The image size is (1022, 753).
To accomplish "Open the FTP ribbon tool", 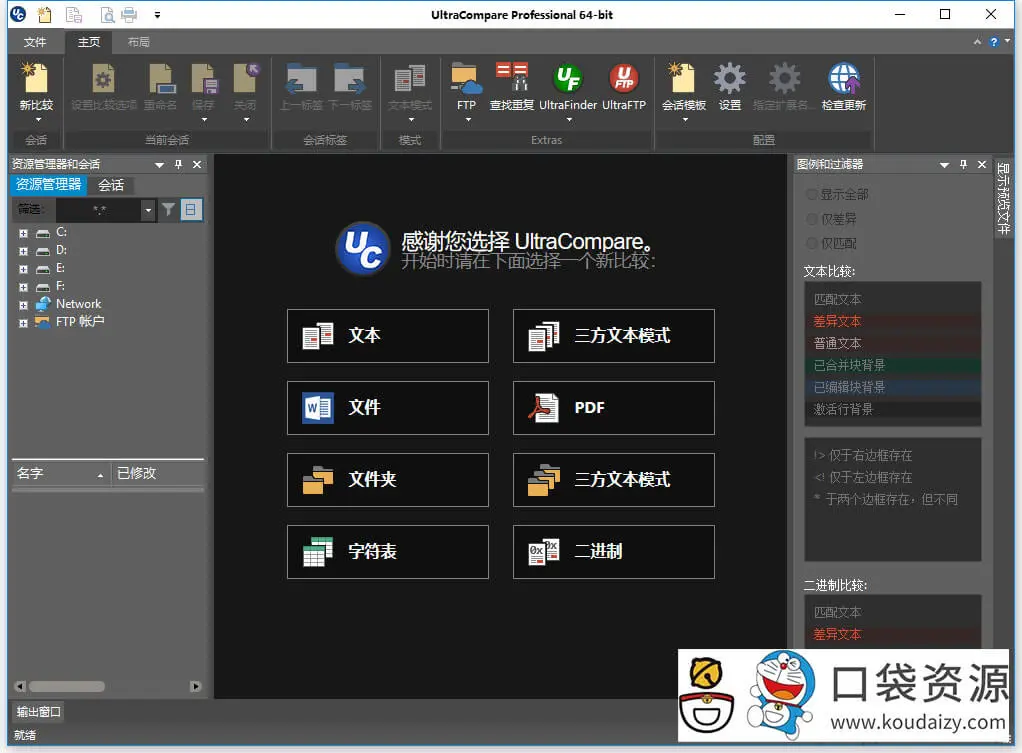I will tap(466, 87).
